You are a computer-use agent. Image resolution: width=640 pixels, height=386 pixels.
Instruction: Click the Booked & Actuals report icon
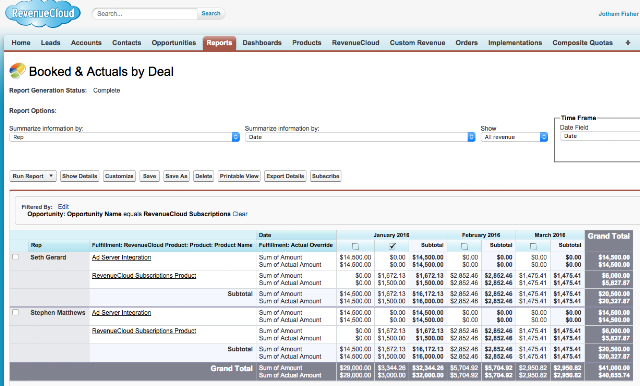coord(17,71)
